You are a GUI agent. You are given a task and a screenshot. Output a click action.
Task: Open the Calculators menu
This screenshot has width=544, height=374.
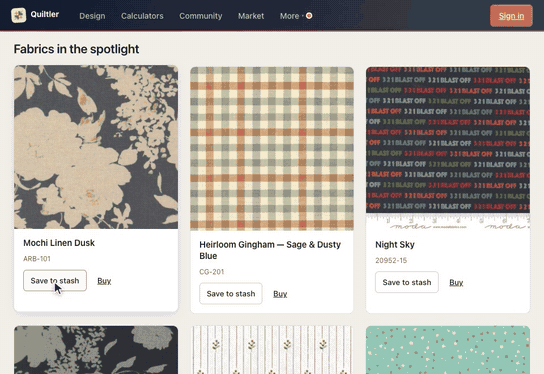click(x=142, y=16)
